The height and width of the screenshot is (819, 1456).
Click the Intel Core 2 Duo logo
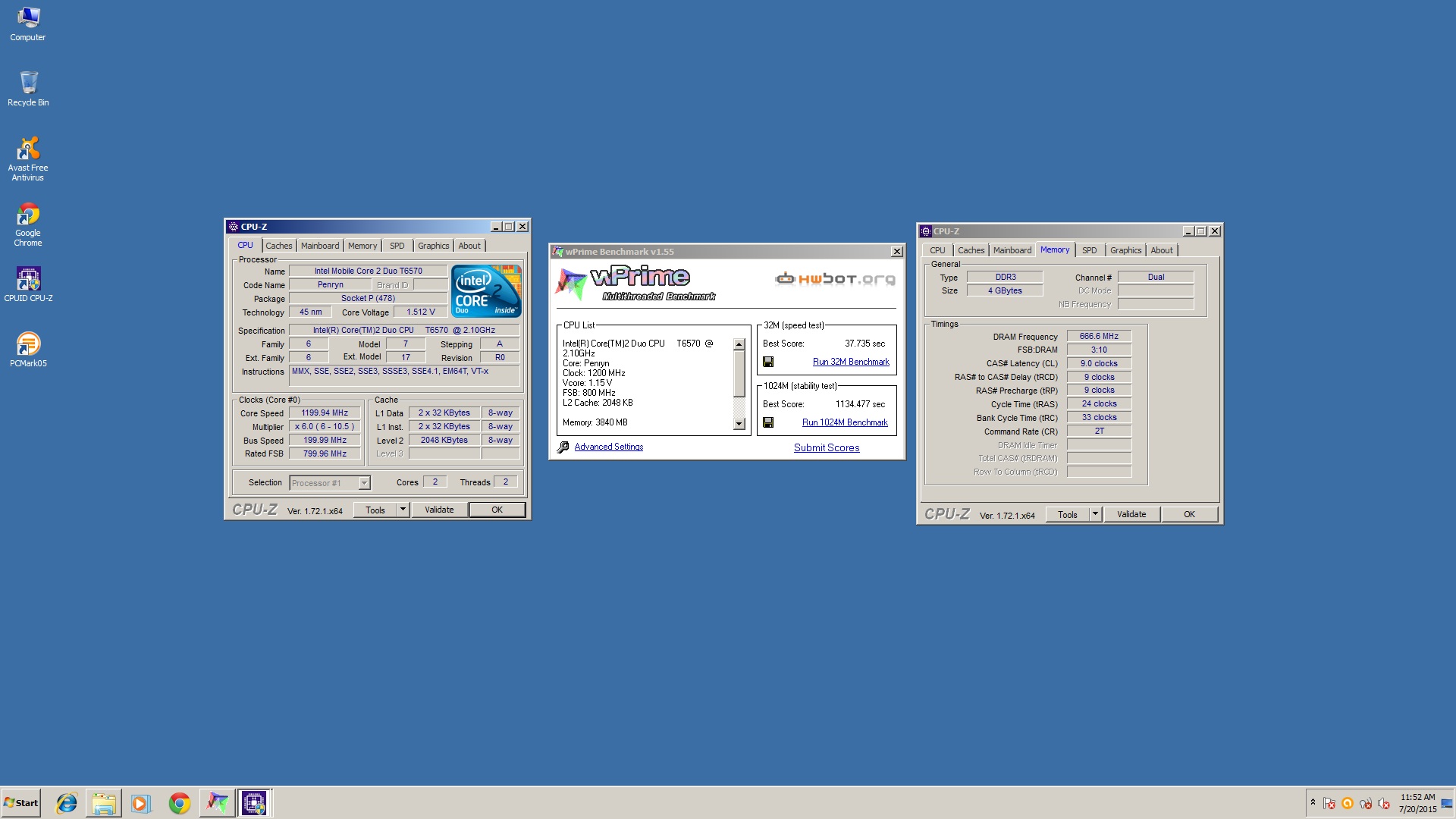tap(486, 291)
